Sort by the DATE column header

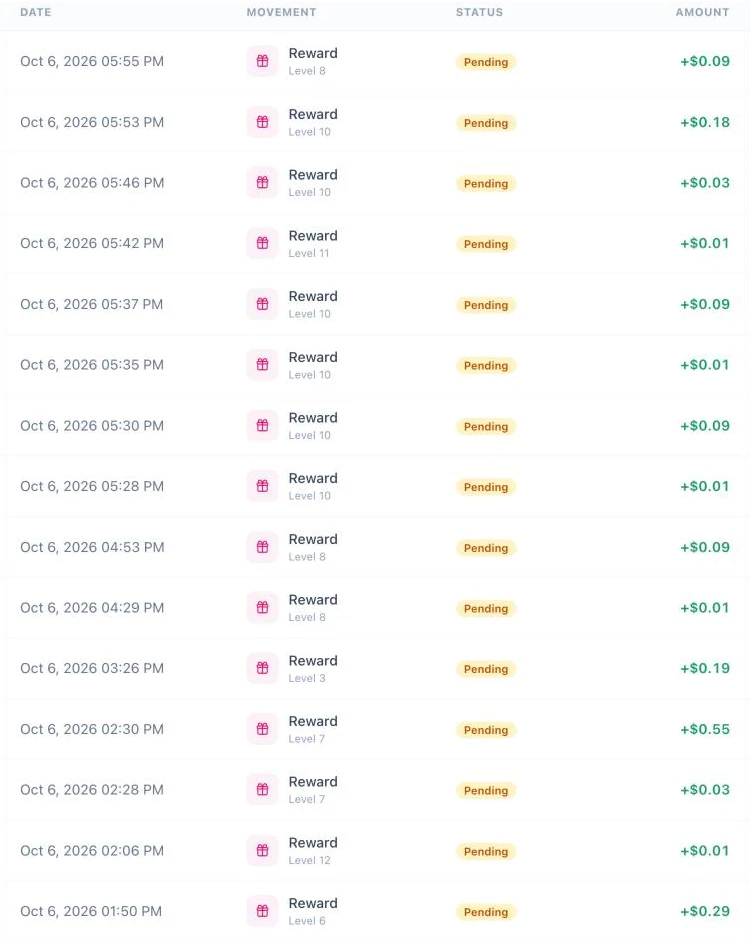35,12
